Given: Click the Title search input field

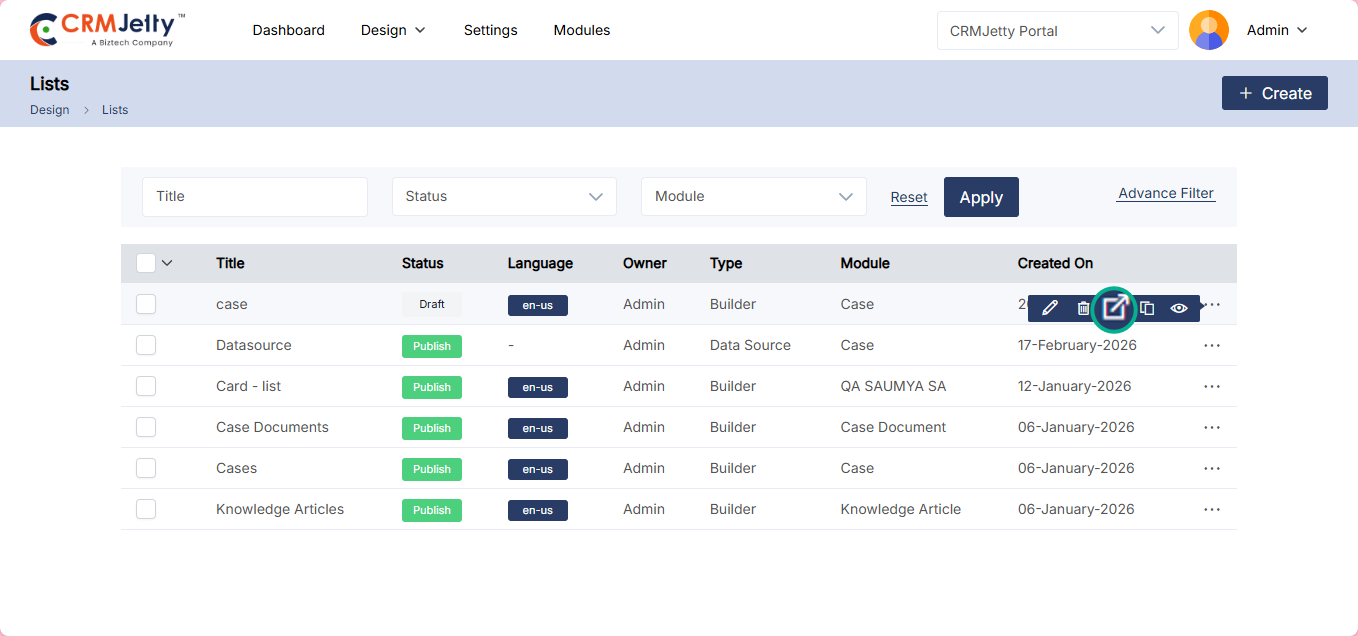Looking at the screenshot, I should pyautogui.click(x=255, y=197).
